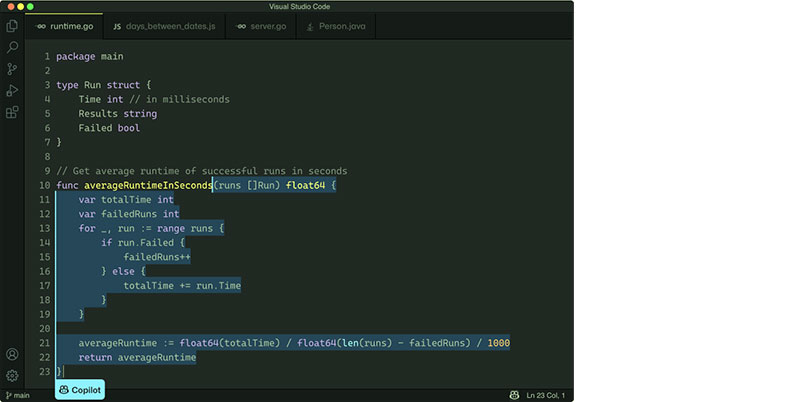Open the Accounts menu icon
The width and height of the screenshot is (800, 402).
12,354
